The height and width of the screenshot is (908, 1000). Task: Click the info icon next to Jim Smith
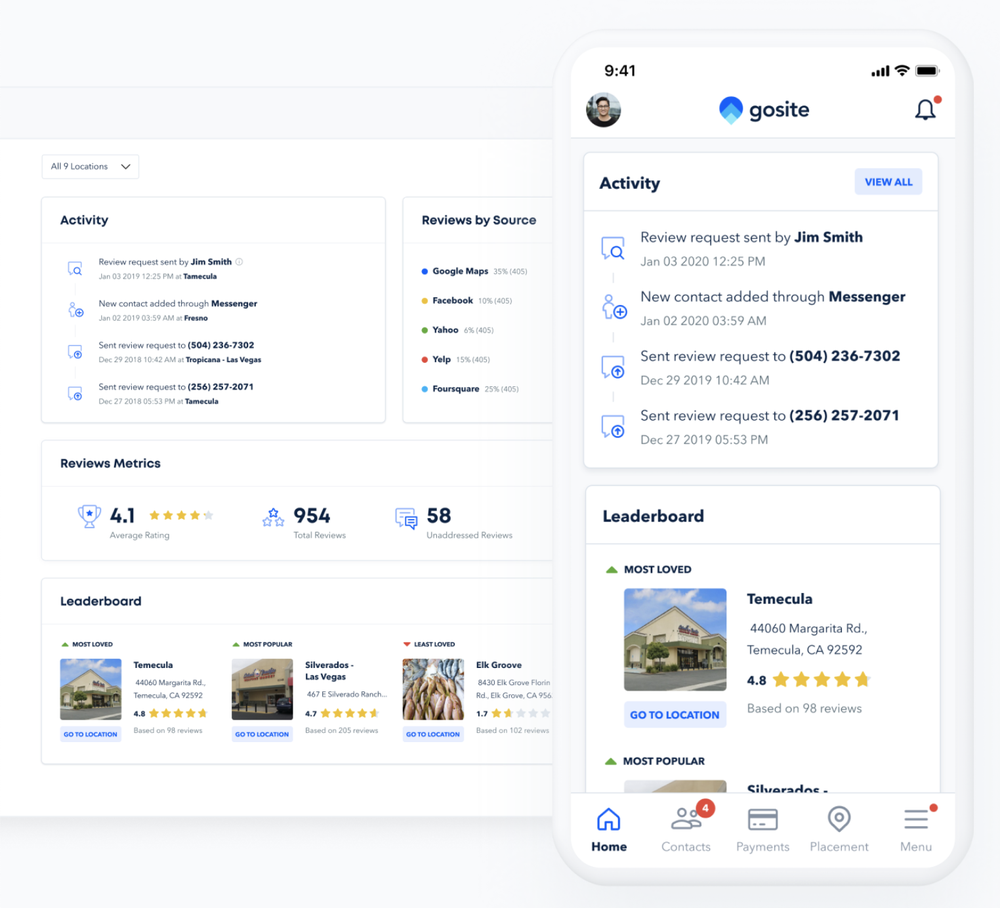coord(239,261)
